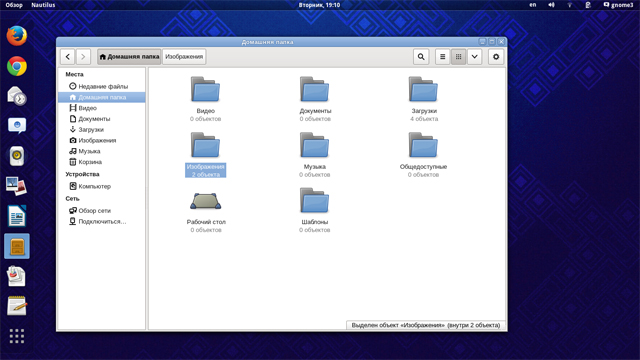Viewport: 640px width, 360px height.
Task: Click the Общедоступные folder label text
Action: click(x=423, y=167)
